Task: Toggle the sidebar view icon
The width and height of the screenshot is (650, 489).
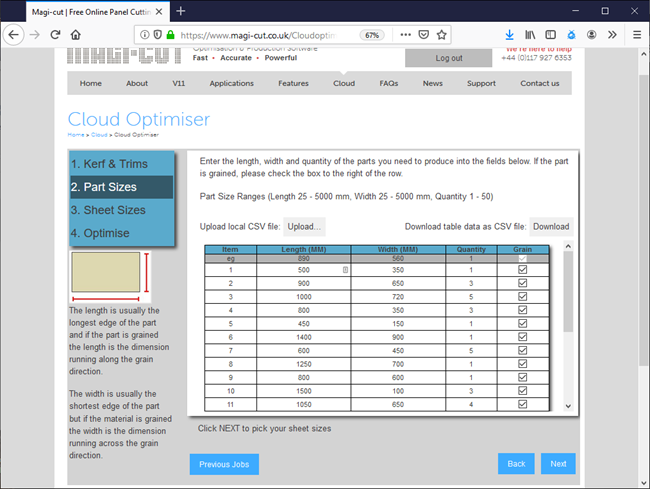Action: point(551,34)
